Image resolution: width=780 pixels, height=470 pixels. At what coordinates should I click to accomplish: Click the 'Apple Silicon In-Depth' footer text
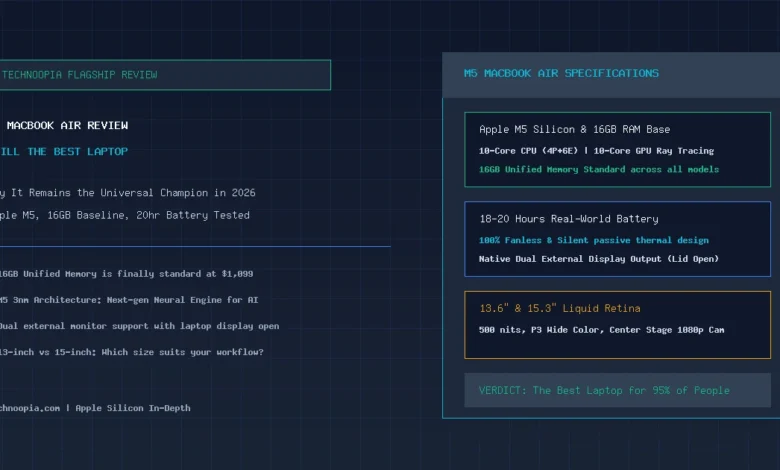133,408
